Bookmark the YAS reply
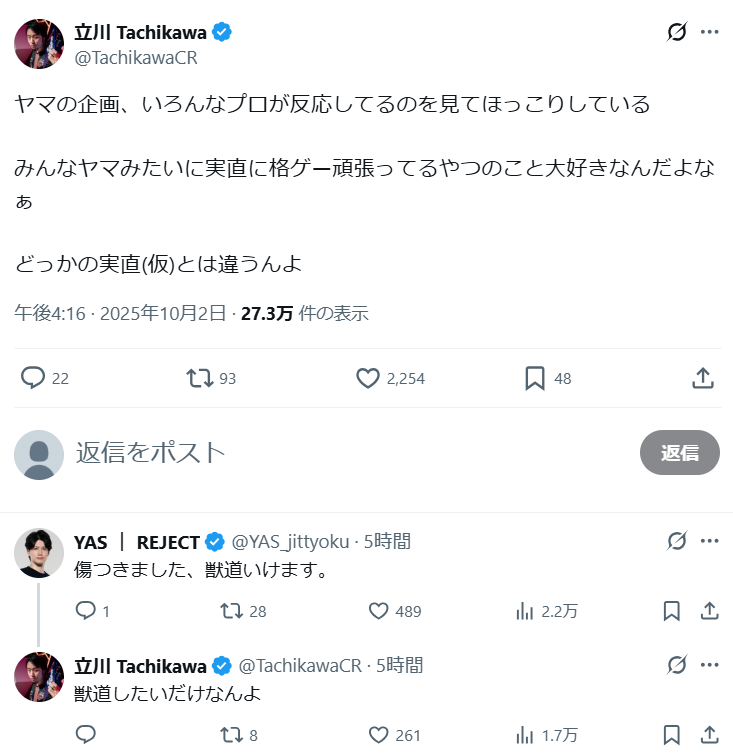The image size is (733, 756). 671,611
